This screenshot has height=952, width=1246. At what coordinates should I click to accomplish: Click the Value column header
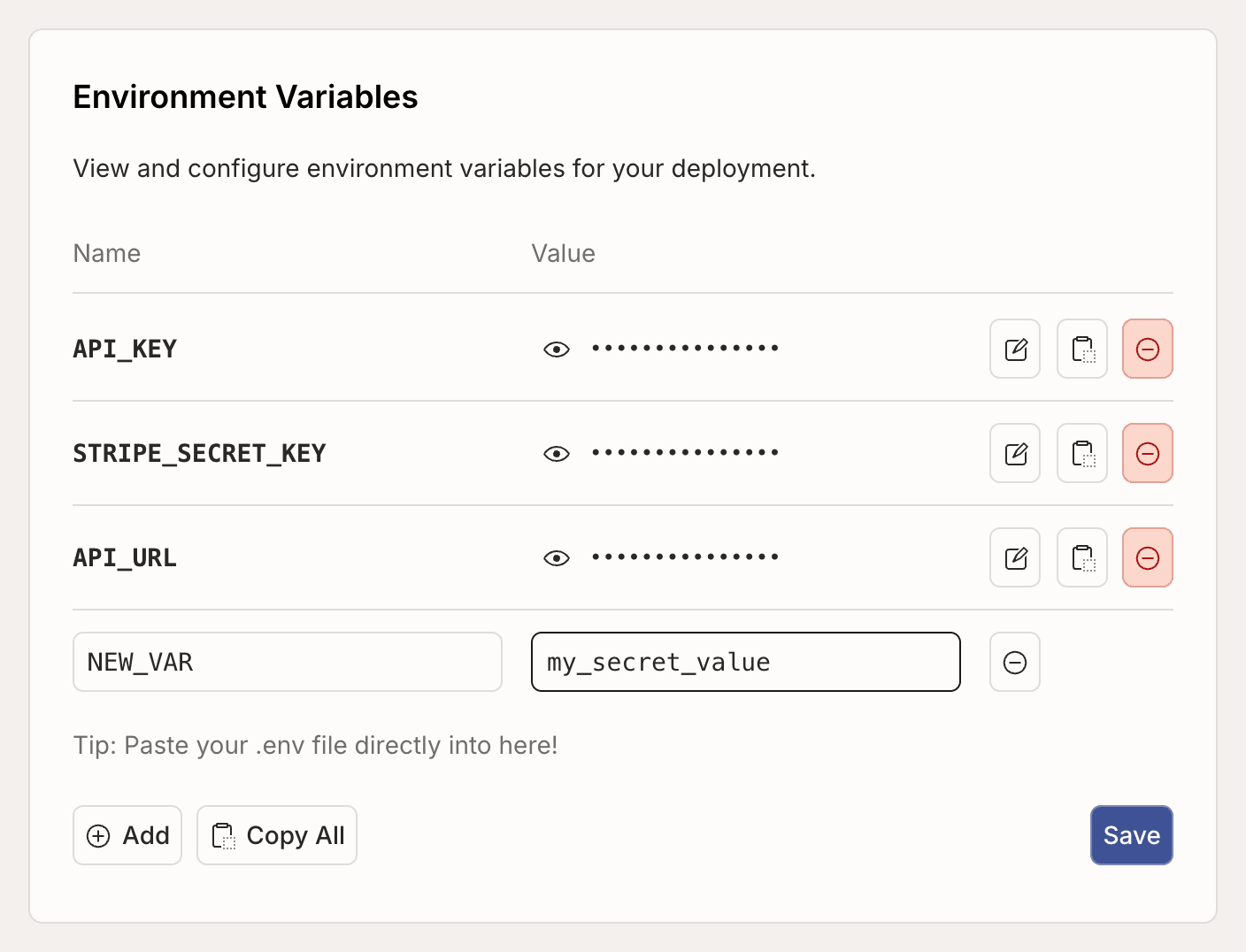563,254
